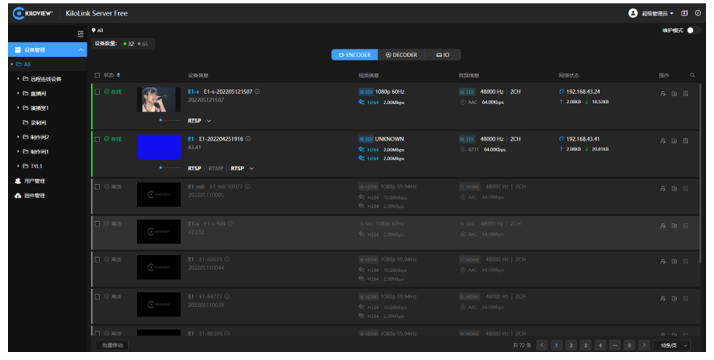The height and width of the screenshot is (360, 714).
Task: Click the details icon for 192.168.43.24 row
Action: [x=685, y=93]
